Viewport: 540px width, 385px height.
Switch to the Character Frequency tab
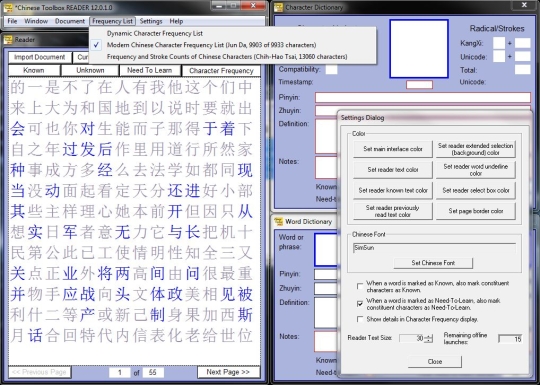221,71
